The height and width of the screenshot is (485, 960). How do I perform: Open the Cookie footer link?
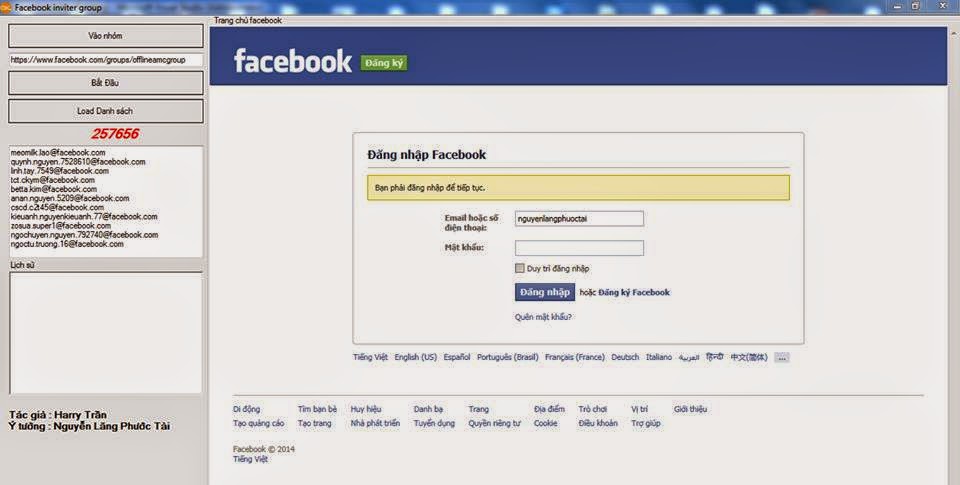[x=546, y=423]
